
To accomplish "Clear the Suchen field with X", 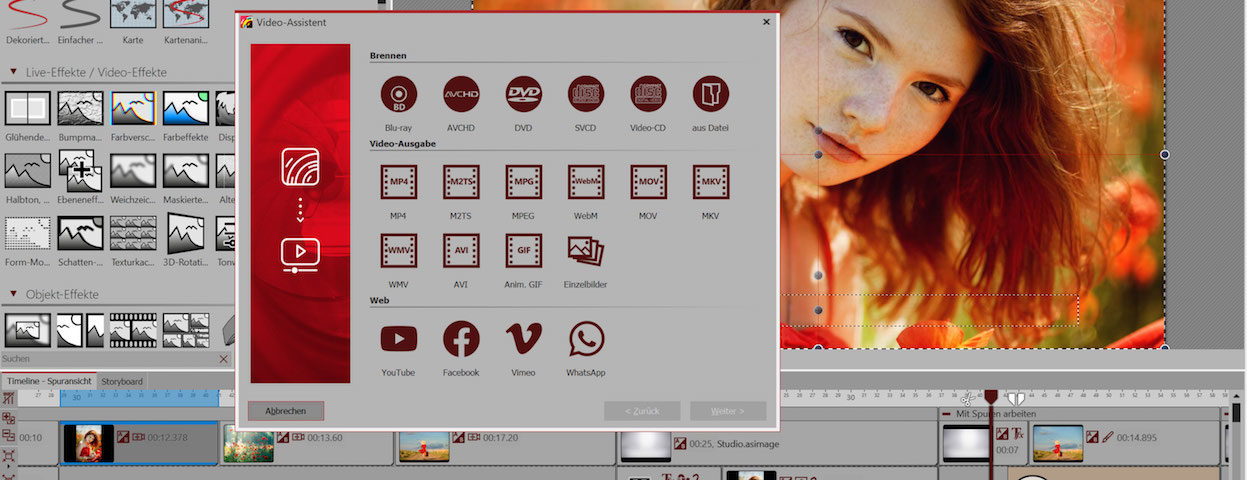I will click(x=223, y=358).
